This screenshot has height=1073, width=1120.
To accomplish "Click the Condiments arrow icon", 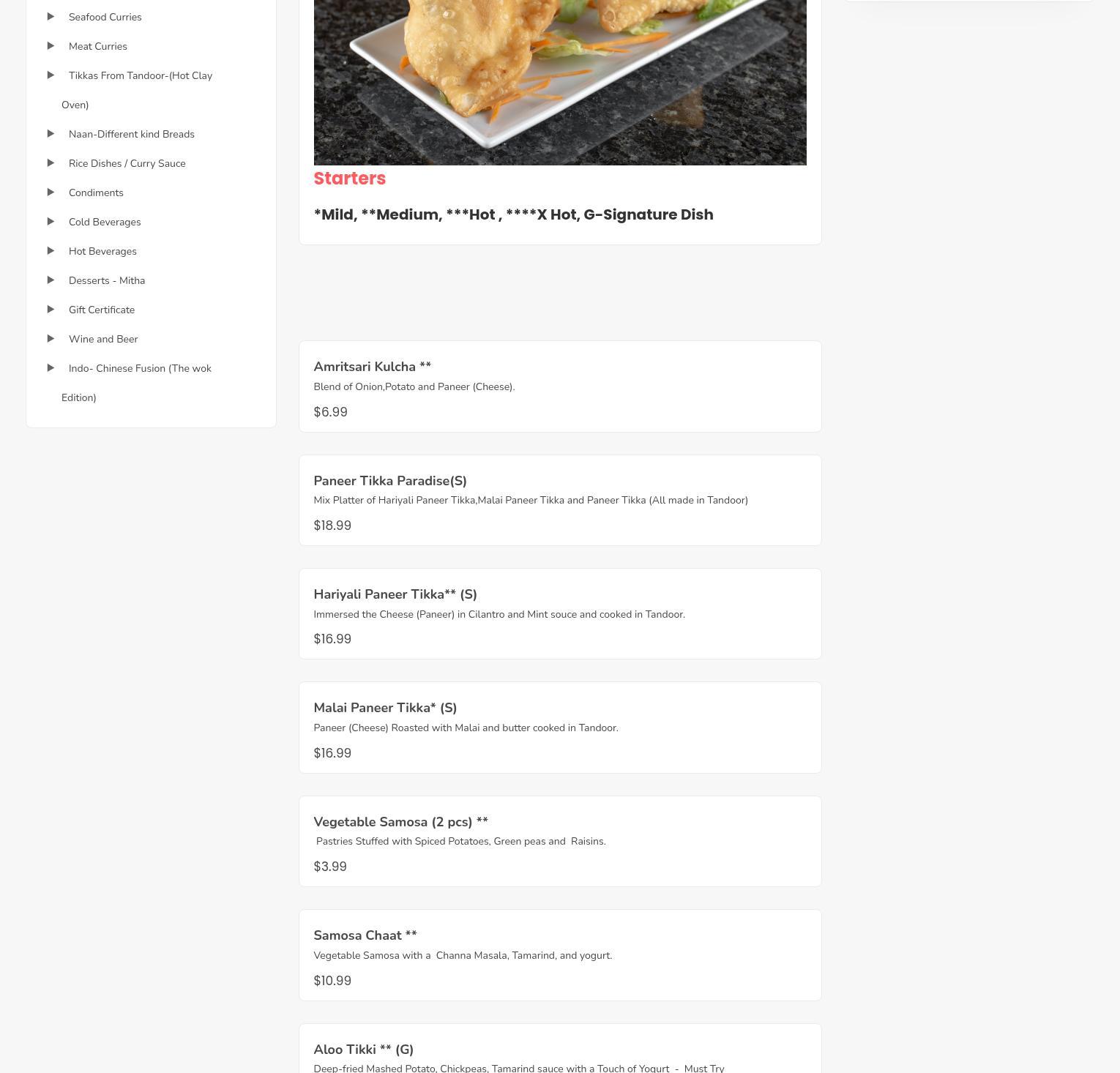I will (x=51, y=192).
